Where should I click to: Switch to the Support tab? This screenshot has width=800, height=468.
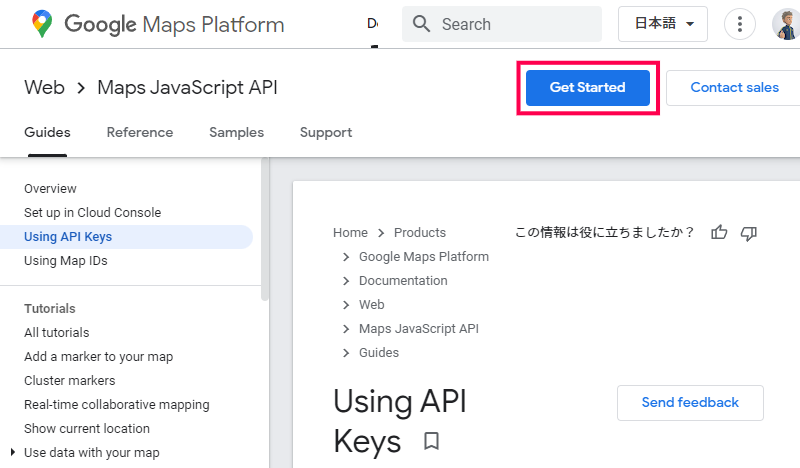326,133
